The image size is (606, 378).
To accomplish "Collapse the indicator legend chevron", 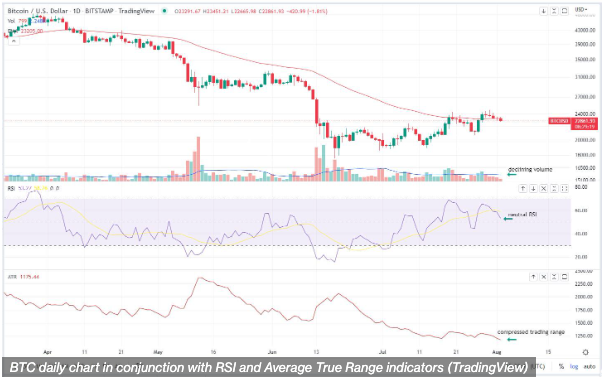I will pyautogui.click(x=14, y=41).
